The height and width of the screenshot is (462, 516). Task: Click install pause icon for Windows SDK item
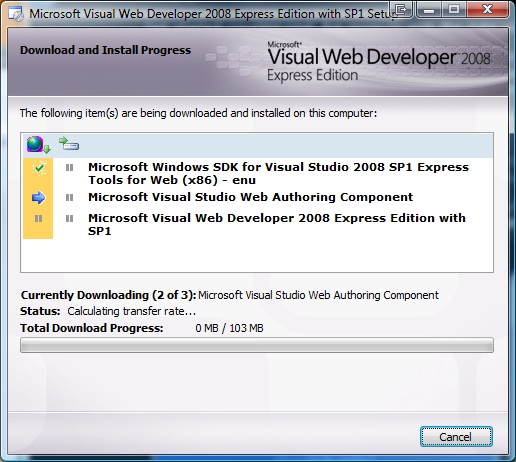click(x=69, y=167)
